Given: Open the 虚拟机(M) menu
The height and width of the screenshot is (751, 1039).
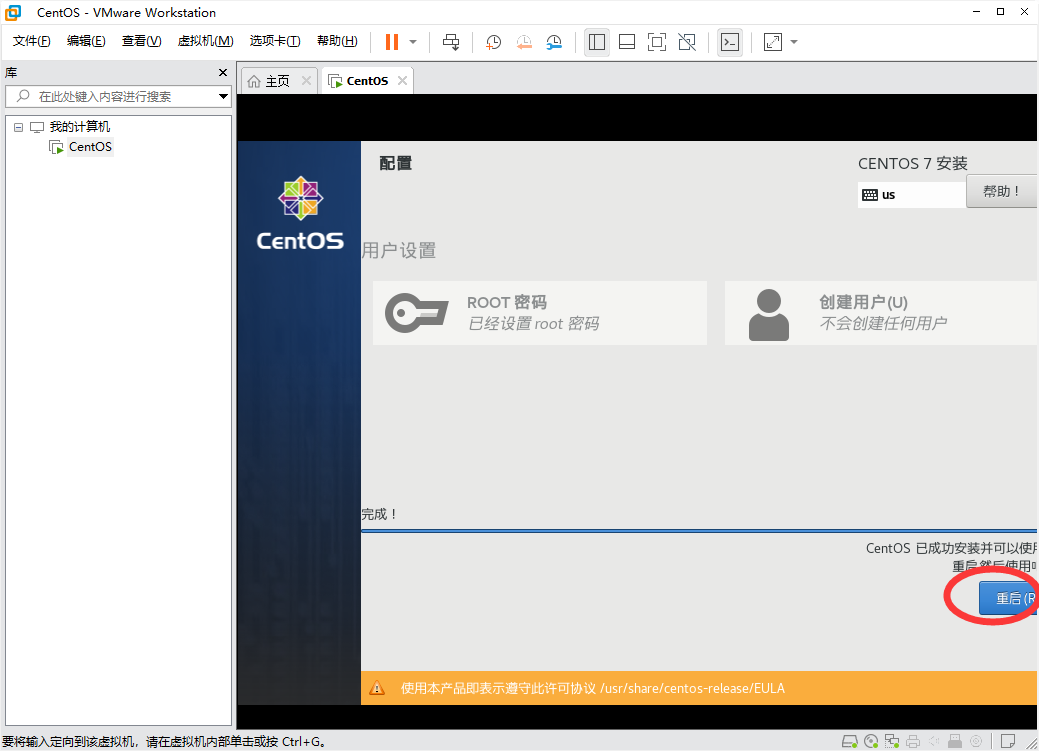Looking at the screenshot, I should [205, 41].
